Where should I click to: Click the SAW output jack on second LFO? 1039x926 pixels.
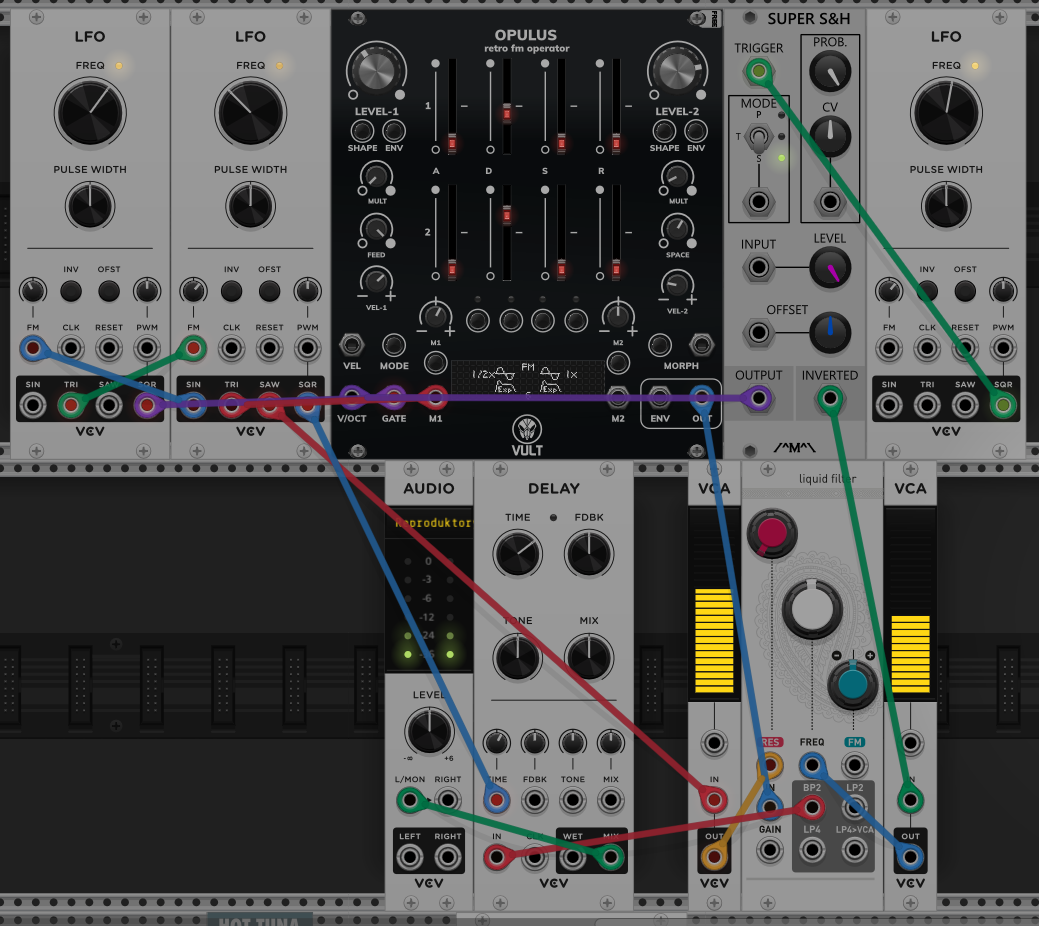click(x=269, y=405)
